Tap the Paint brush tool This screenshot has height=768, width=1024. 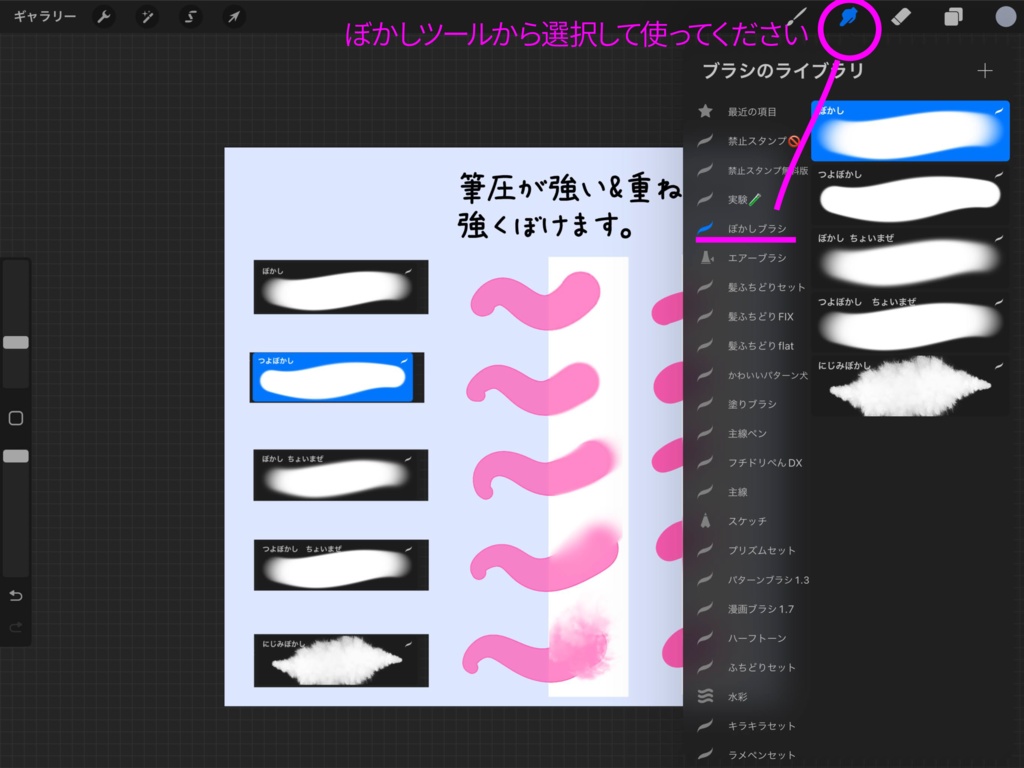[x=800, y=16]
